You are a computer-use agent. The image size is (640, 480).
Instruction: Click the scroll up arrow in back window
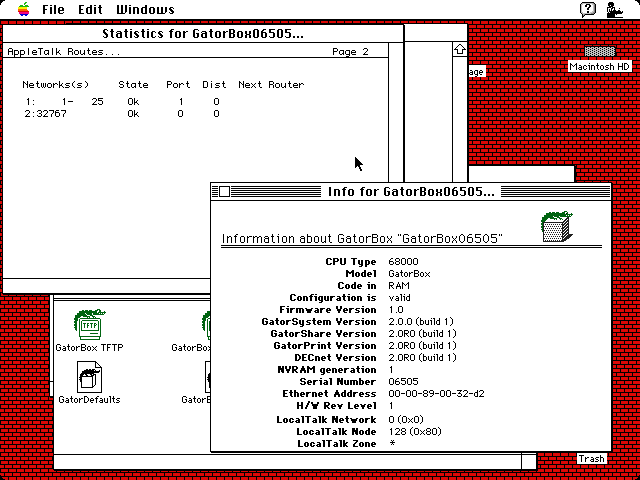coord(460,50)
